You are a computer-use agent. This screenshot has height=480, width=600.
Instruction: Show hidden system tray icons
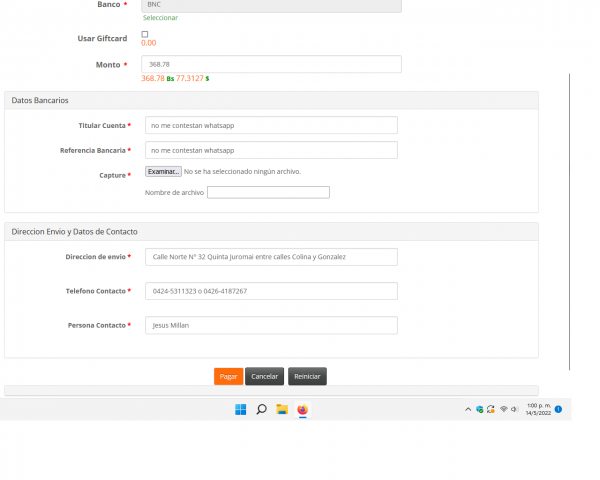pyautogui.click(x=468, y=409)
